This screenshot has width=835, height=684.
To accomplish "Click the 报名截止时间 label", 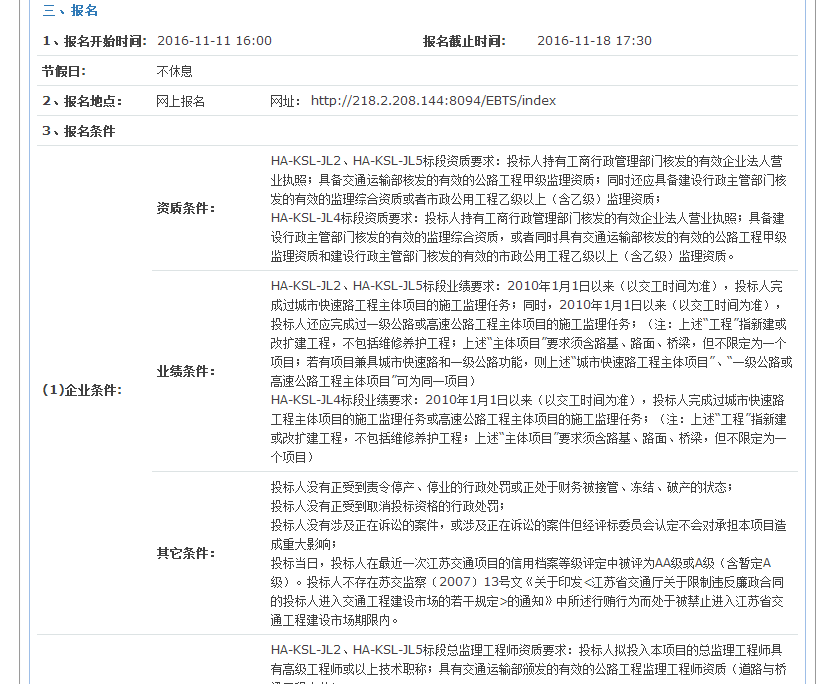I will 464,41.
